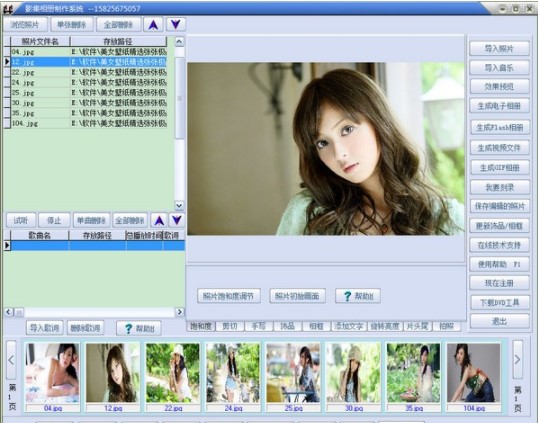
Task: Open help beside 照片初始画面 button
Action: (x=358, y=296)
